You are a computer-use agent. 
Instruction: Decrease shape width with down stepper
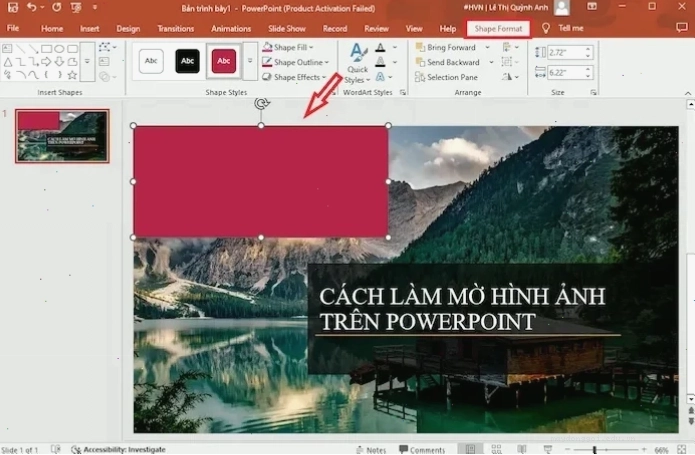588,75
